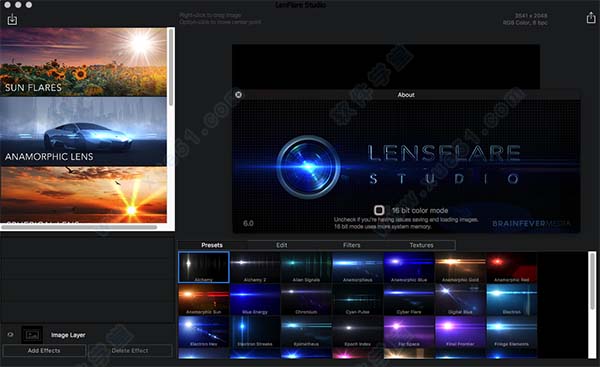Choose the Fringe Elements preset
This screenshot has height=367, width=600.
512,331
